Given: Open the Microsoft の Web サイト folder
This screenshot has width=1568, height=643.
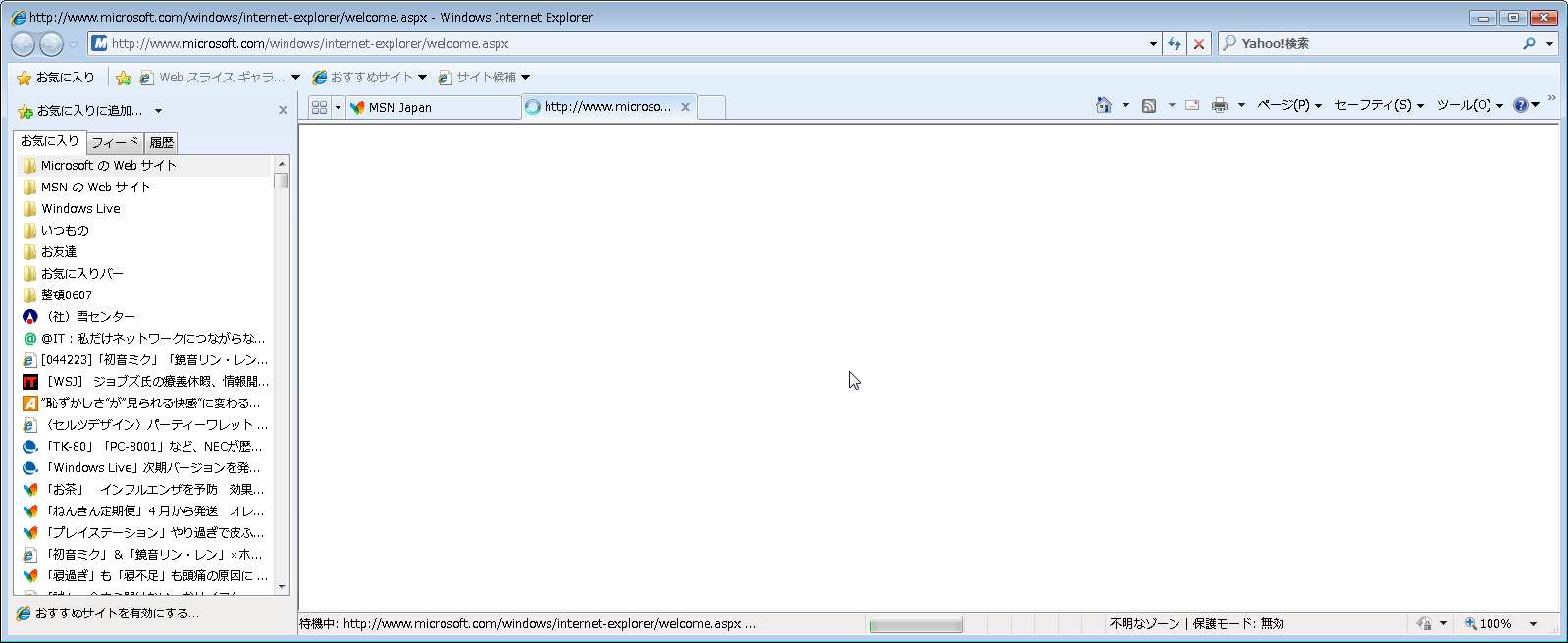Looking at the screenshot, I should pyautogui.click(x=144, y=166).
